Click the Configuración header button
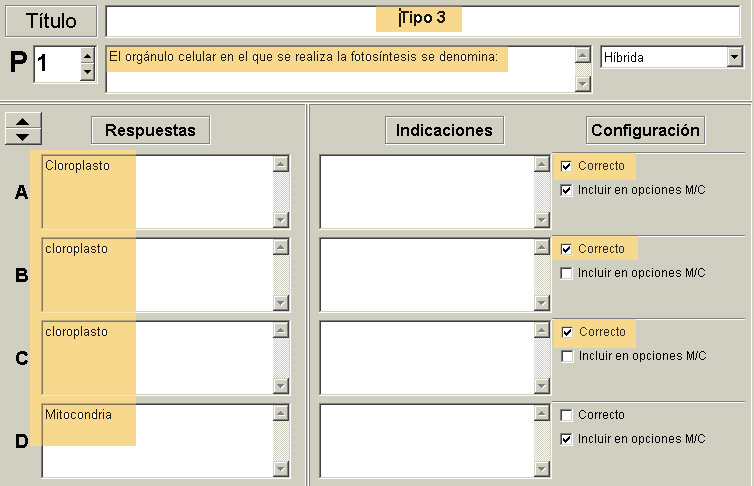The image size is (754, 486). click(x=646, y=130)
